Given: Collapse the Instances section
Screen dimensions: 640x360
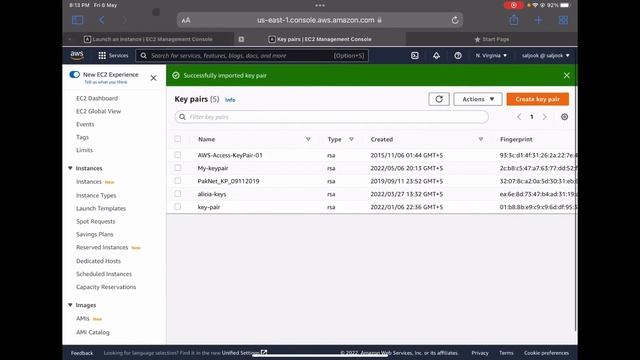Looking at the screenshot, I should [70, 168].
